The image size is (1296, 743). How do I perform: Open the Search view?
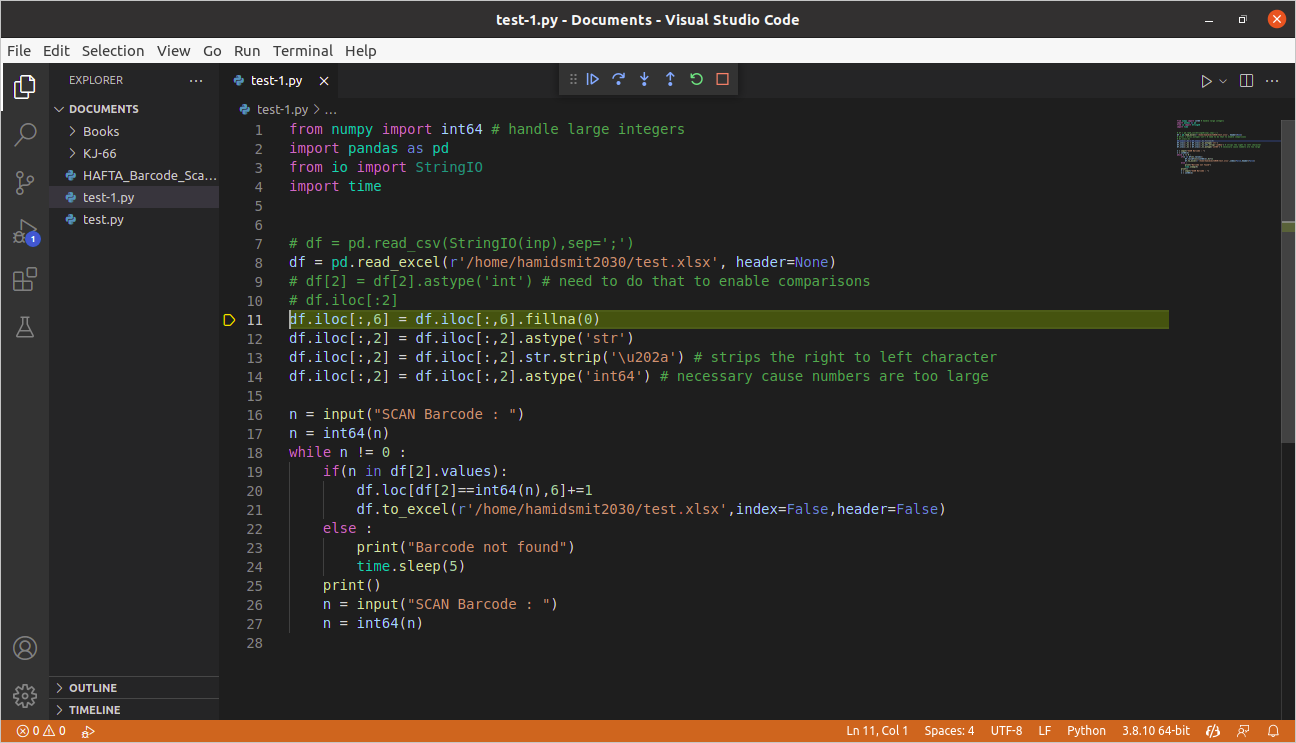[25, 135]
